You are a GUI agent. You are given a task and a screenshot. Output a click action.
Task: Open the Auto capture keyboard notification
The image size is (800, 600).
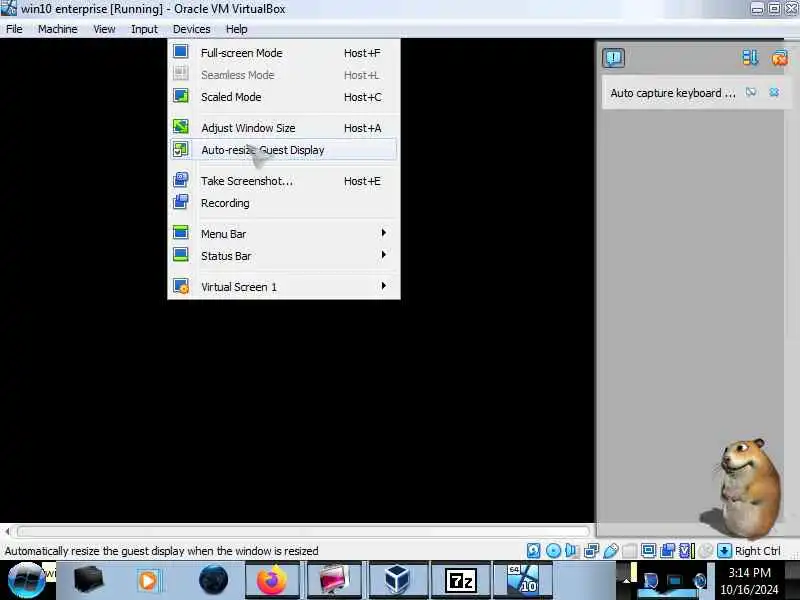[673, 93]
